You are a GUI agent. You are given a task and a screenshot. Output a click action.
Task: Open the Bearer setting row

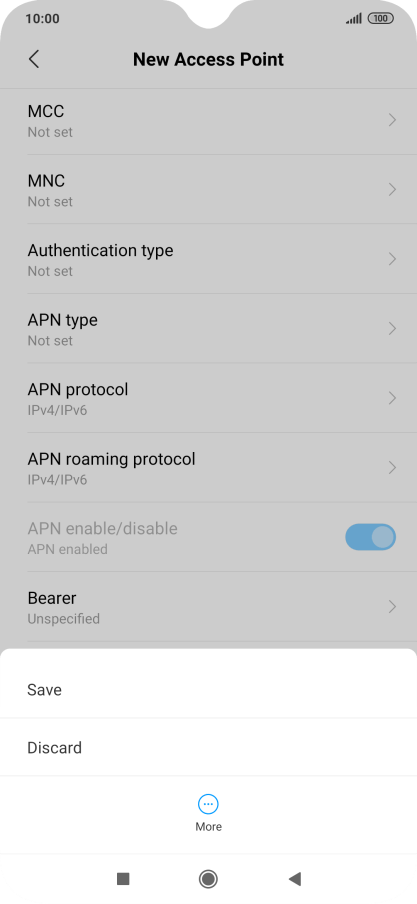click(208, 607)
